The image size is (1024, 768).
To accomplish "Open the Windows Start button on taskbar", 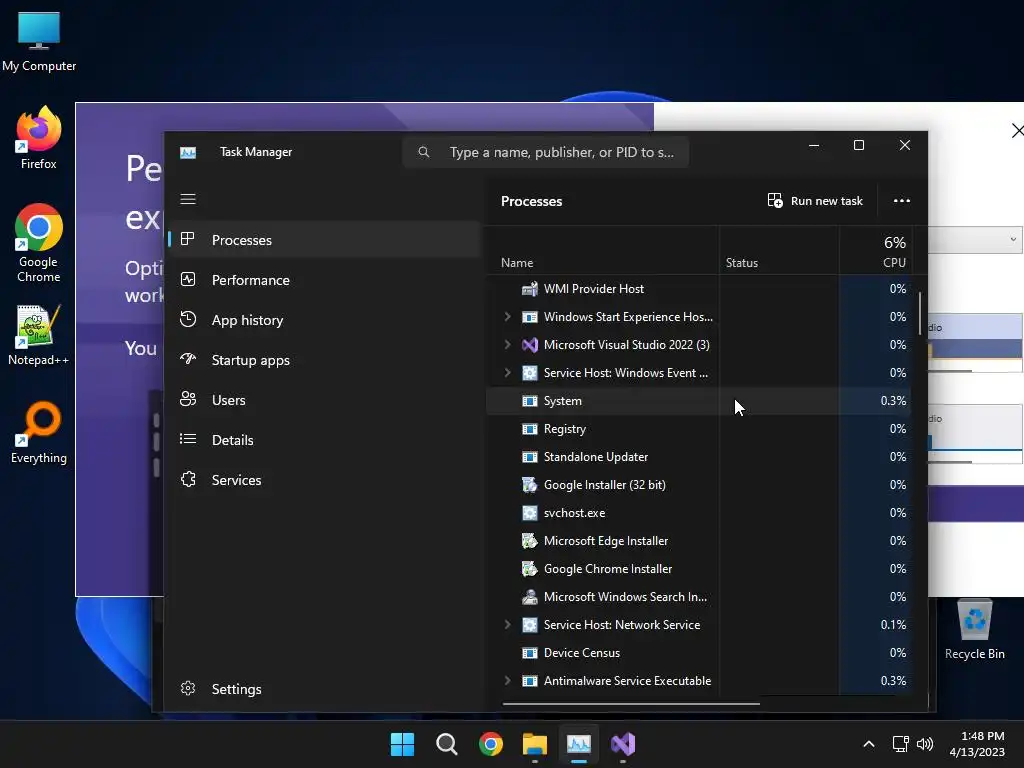I will click(402, 744).
